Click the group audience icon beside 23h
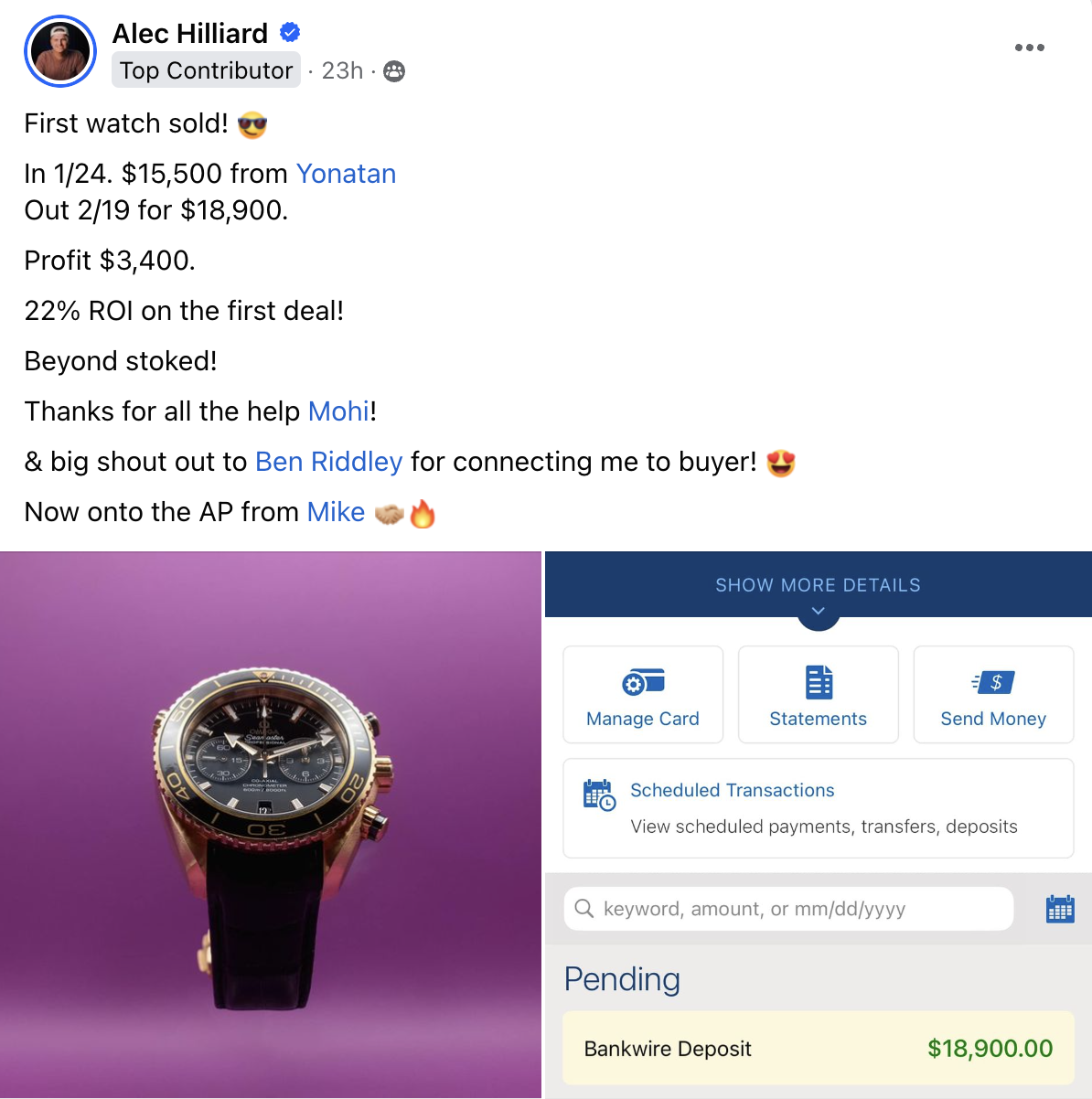The width and height of the screenshot is (1092, 1099). [394, 71]
